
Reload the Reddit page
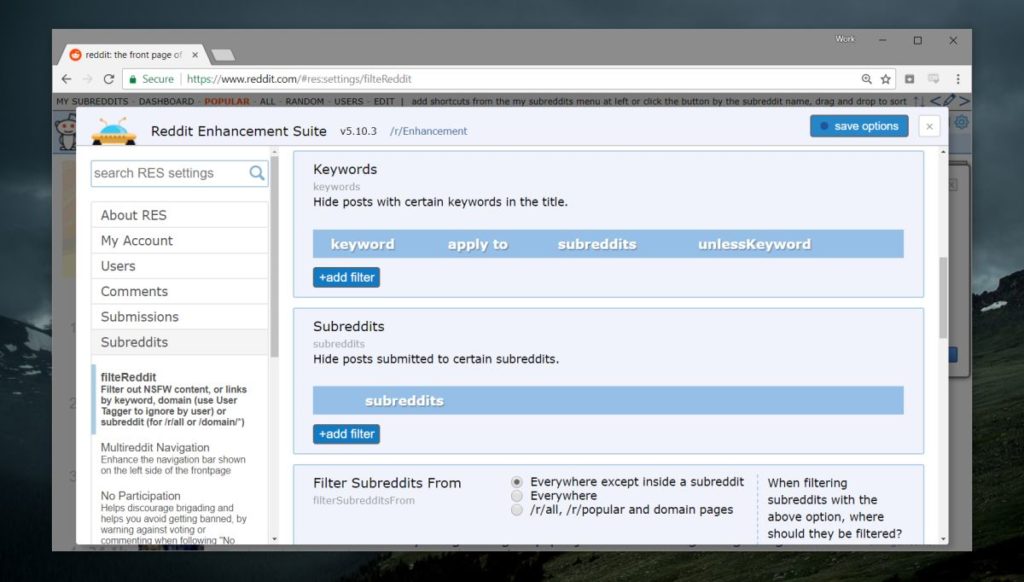click(109, 79)
